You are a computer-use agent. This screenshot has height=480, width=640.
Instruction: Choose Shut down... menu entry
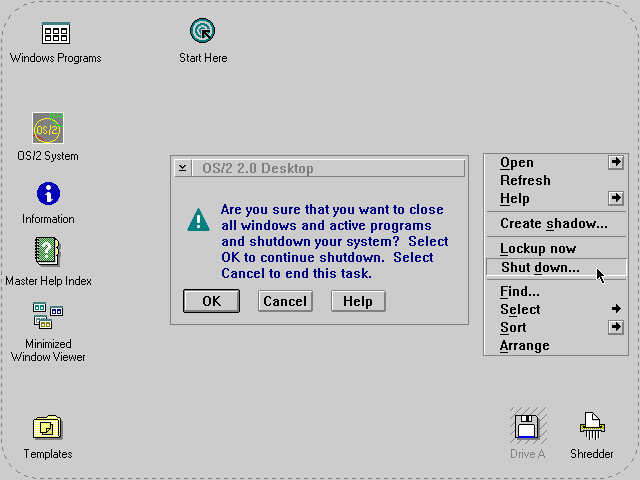coord(556,267)
